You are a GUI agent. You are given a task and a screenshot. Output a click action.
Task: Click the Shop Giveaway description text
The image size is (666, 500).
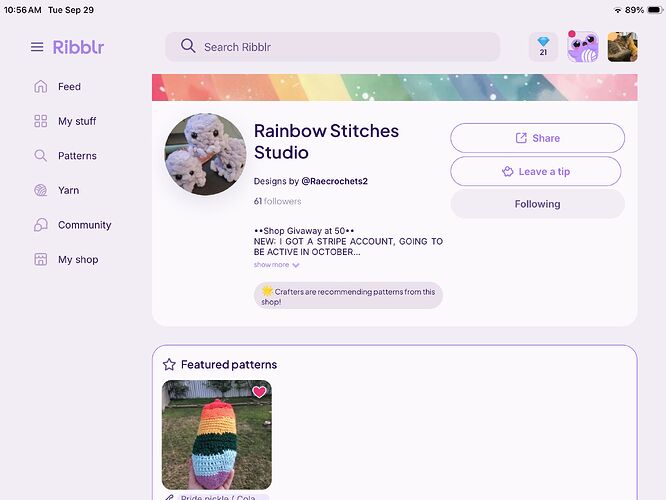click(x=348, y=241)
